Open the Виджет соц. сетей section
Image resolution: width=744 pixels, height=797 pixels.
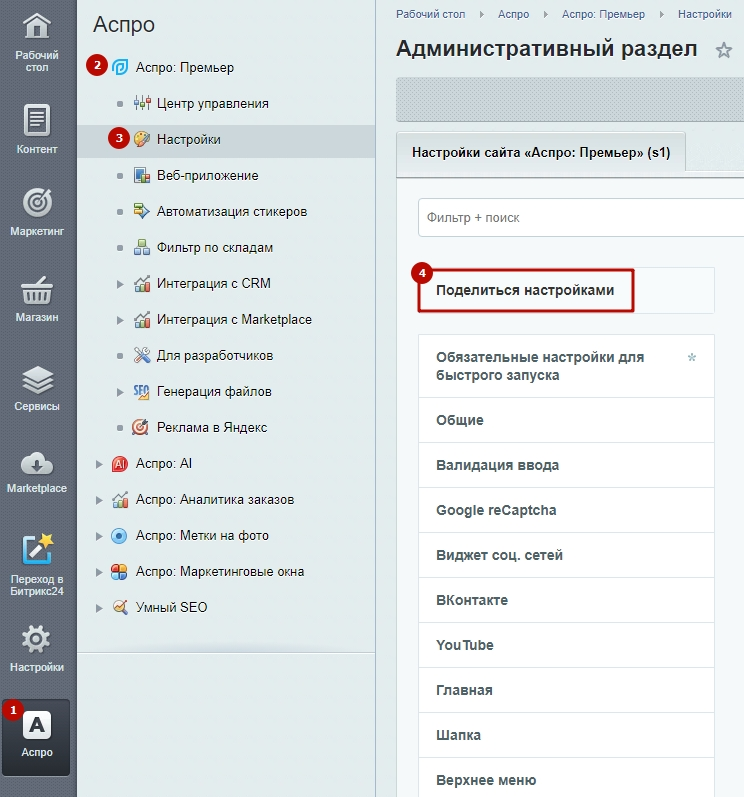[x=566, y=555]
